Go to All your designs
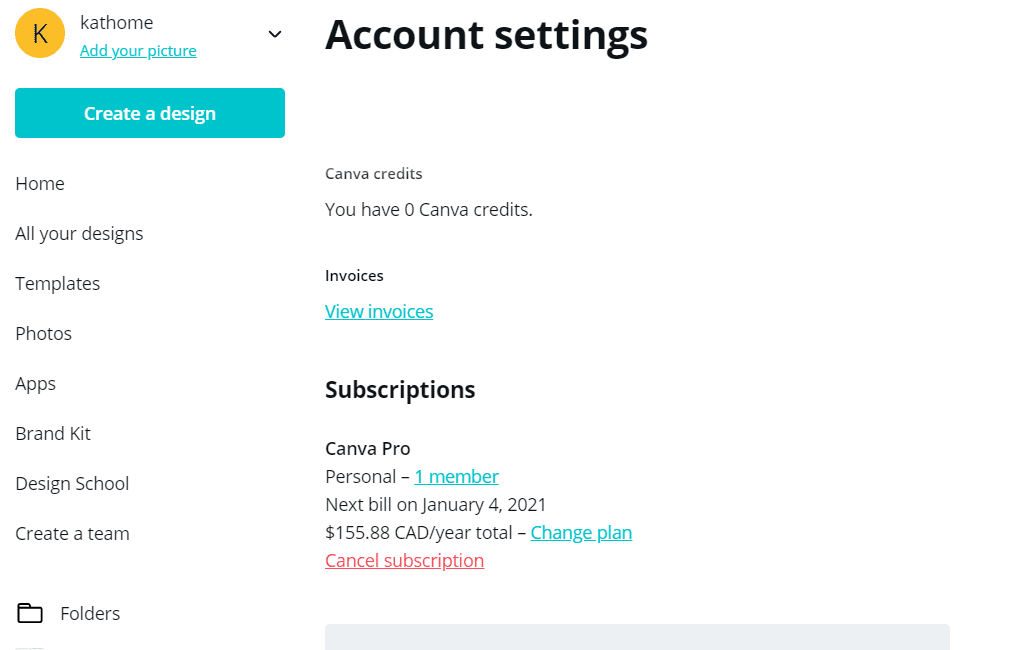Viewport: 1011px width, 650px height. click(x=79, y=233)
